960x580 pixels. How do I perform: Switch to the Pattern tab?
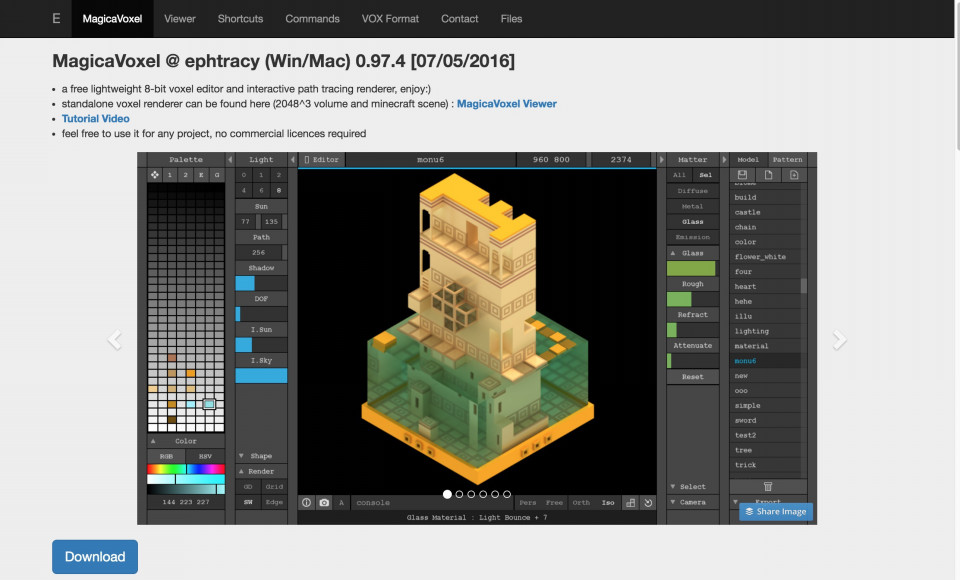(787, 159)
